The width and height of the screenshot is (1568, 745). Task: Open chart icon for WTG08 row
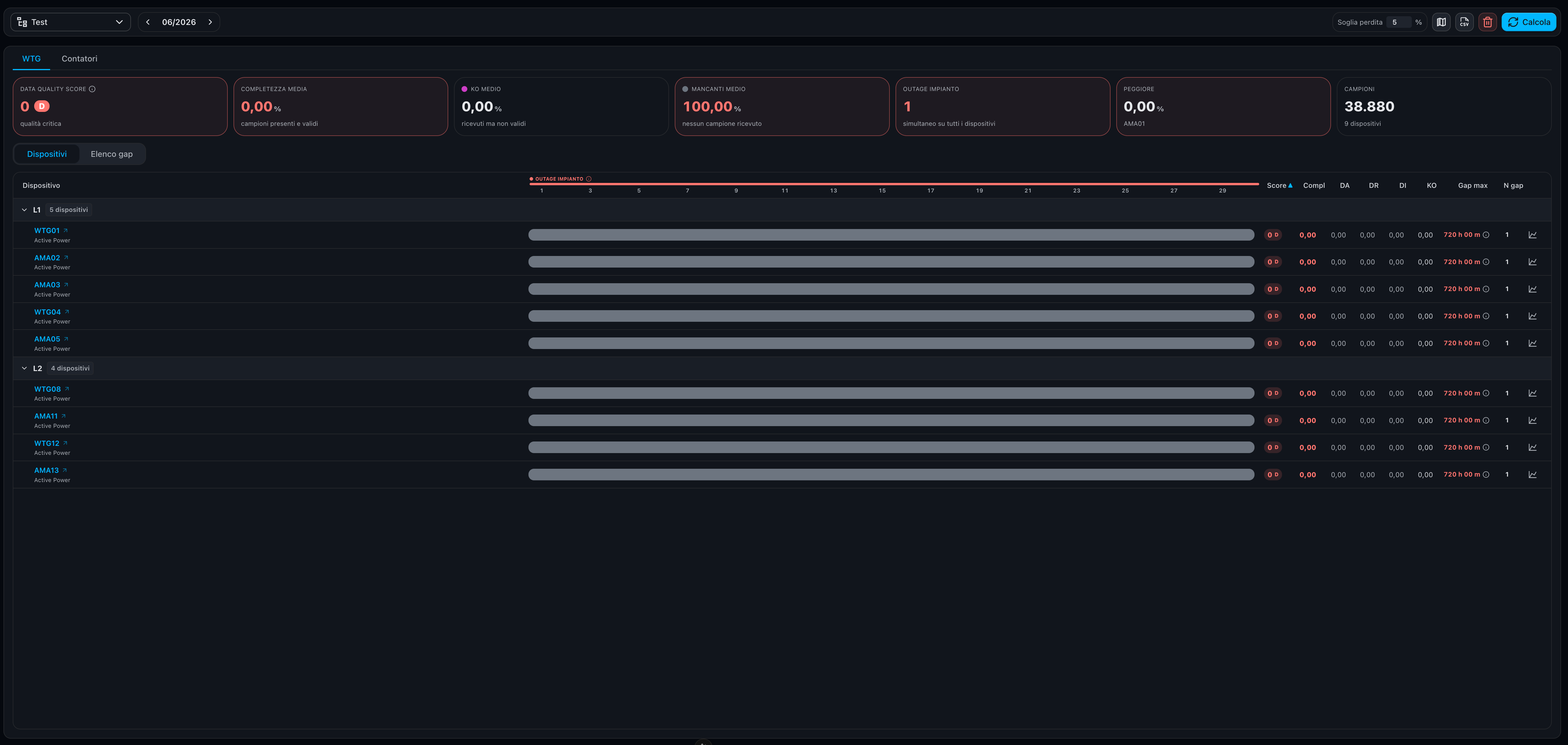[1532, 393]
